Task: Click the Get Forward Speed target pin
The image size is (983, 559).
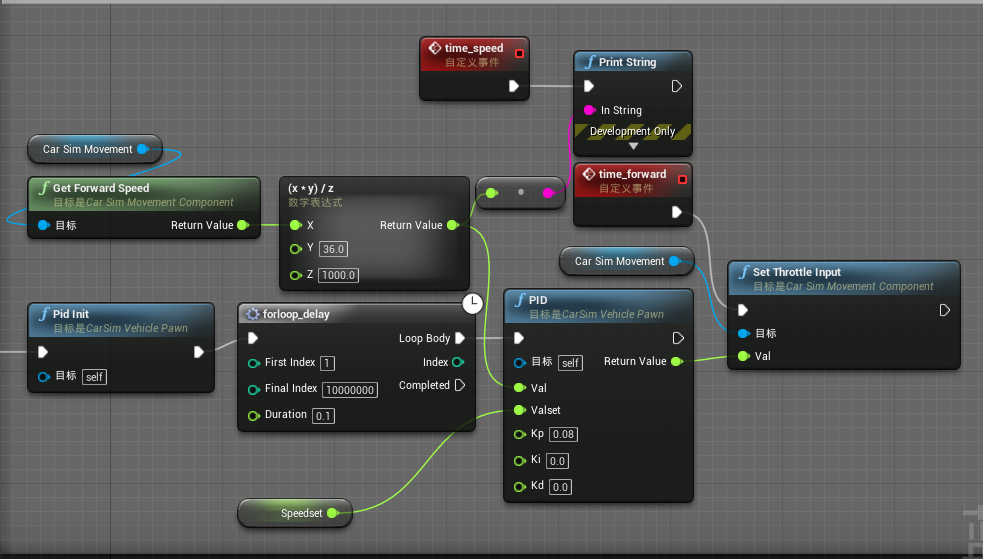Action: (43, 225)
